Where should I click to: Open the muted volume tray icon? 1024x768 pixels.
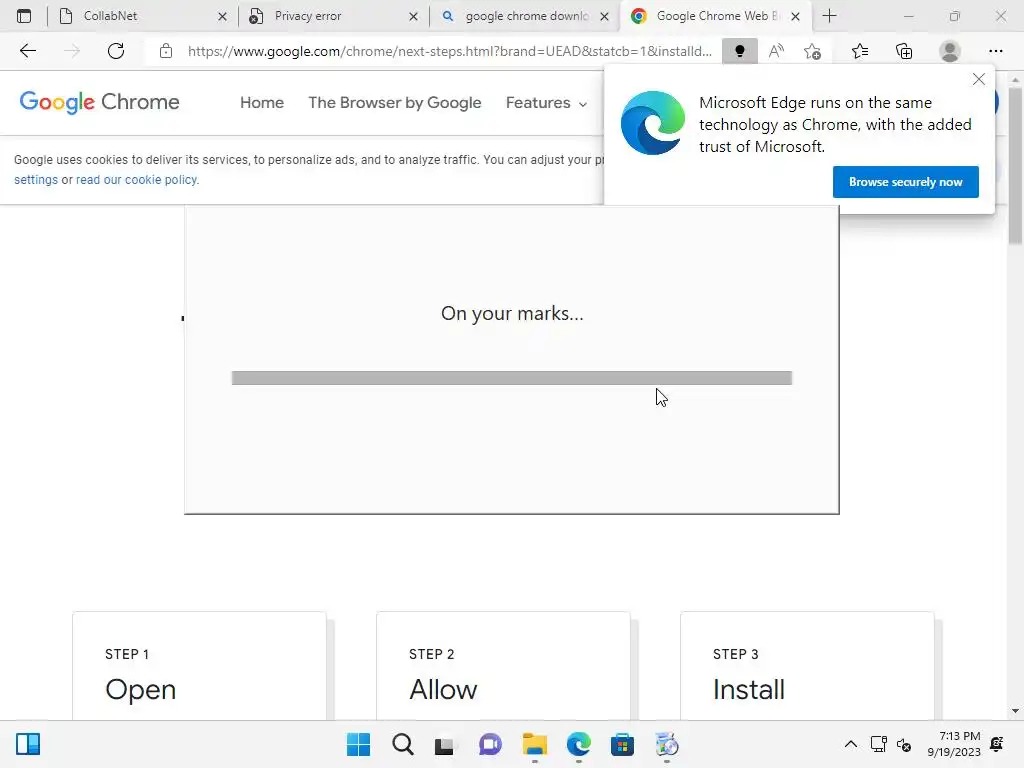904,744
